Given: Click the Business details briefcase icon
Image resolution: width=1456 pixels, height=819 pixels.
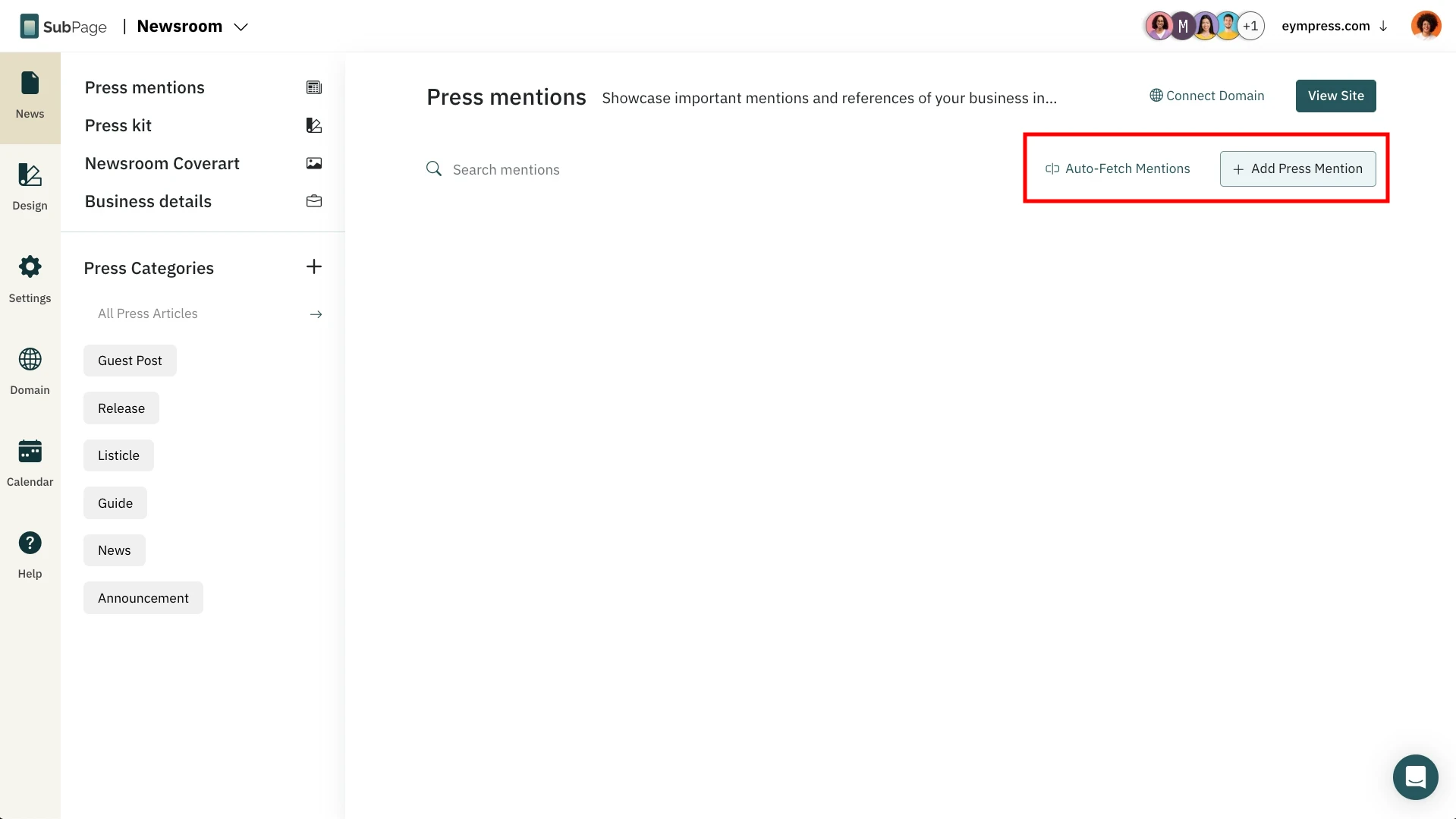Looking at the screenshot, I should [314, 201].
